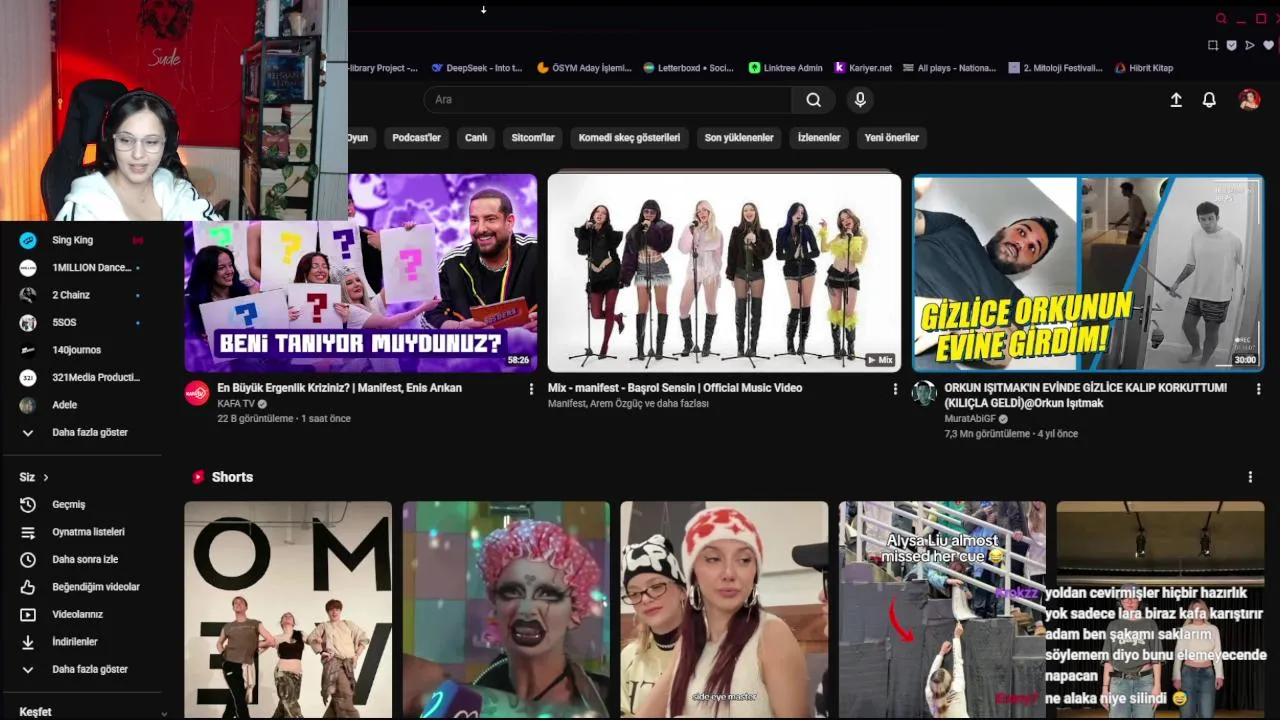The image size is (1280, 720).
Task: Click the browser heart icon
Action: (1269, 45)
